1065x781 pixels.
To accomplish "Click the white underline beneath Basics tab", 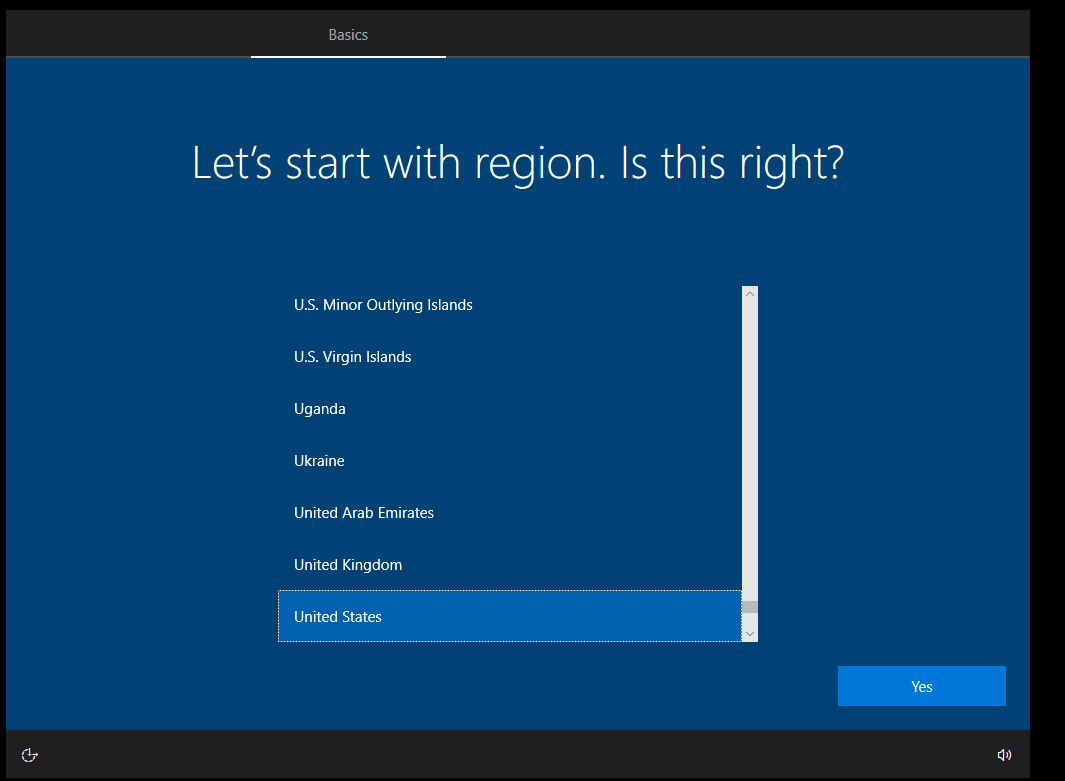I will [x=348, y=57].
